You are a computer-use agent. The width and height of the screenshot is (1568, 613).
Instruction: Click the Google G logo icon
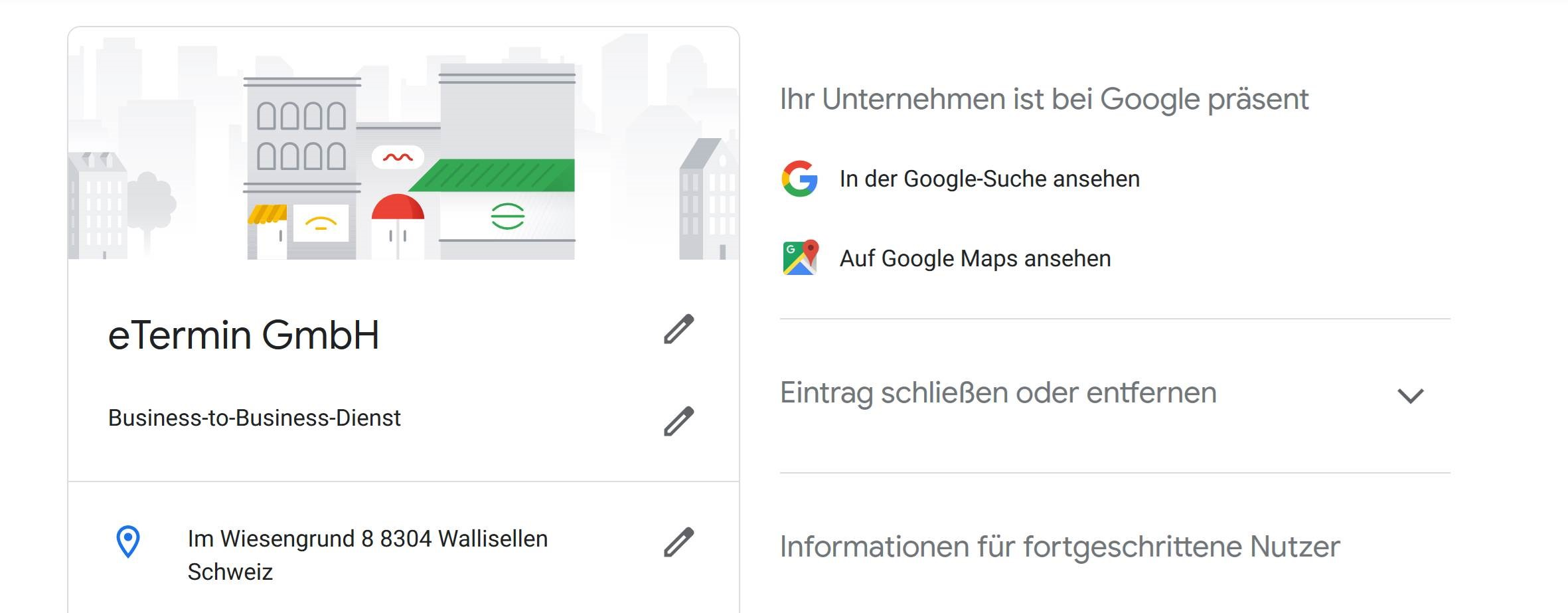tap(799, 179)
